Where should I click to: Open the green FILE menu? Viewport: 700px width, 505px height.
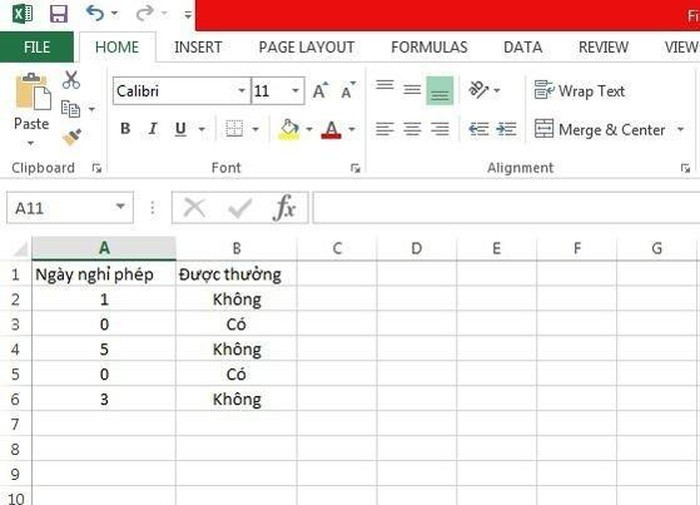[37, 47]
